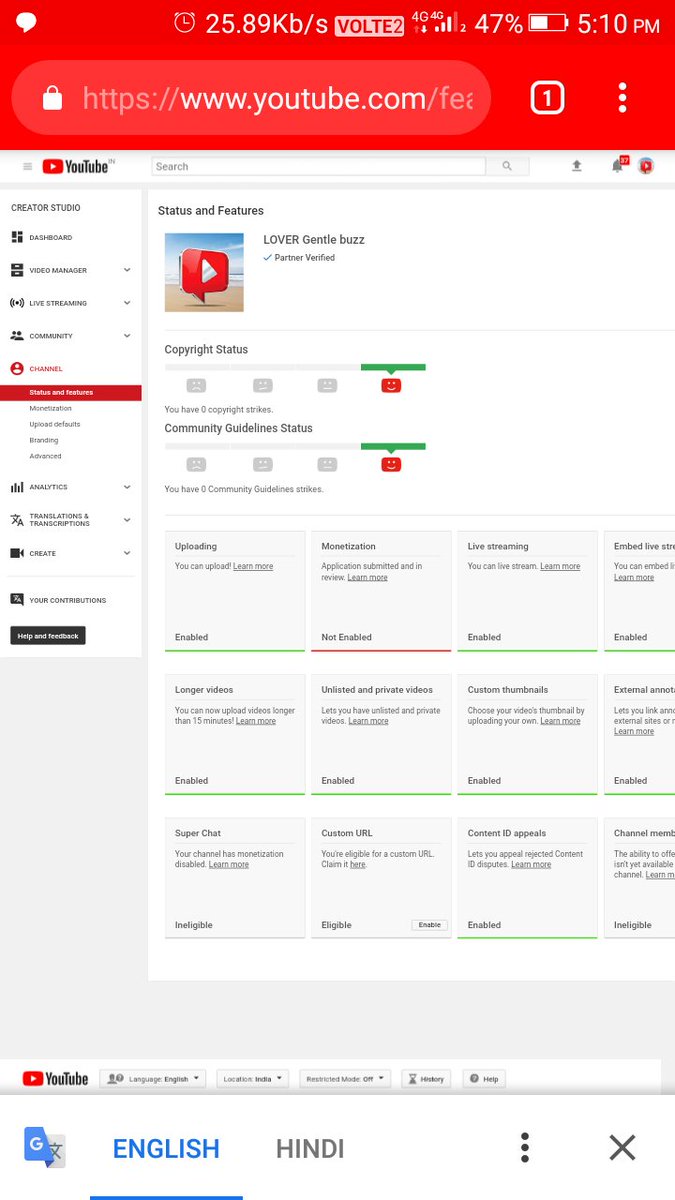The height and width of the screenshot is (1200, 675).
Task: Click the Video Manager sidebar icon
Action: tap(16, 270)
